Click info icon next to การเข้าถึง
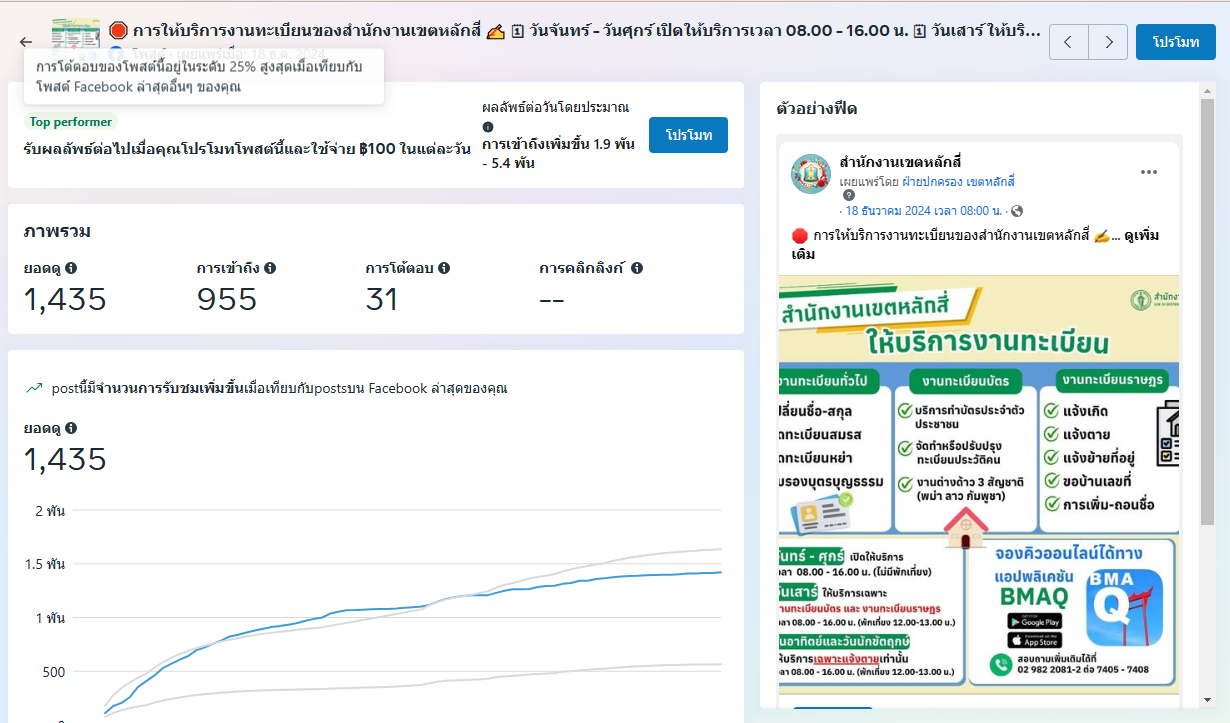This screenshot has width=1230, height=723. click(x=270, y=268)
